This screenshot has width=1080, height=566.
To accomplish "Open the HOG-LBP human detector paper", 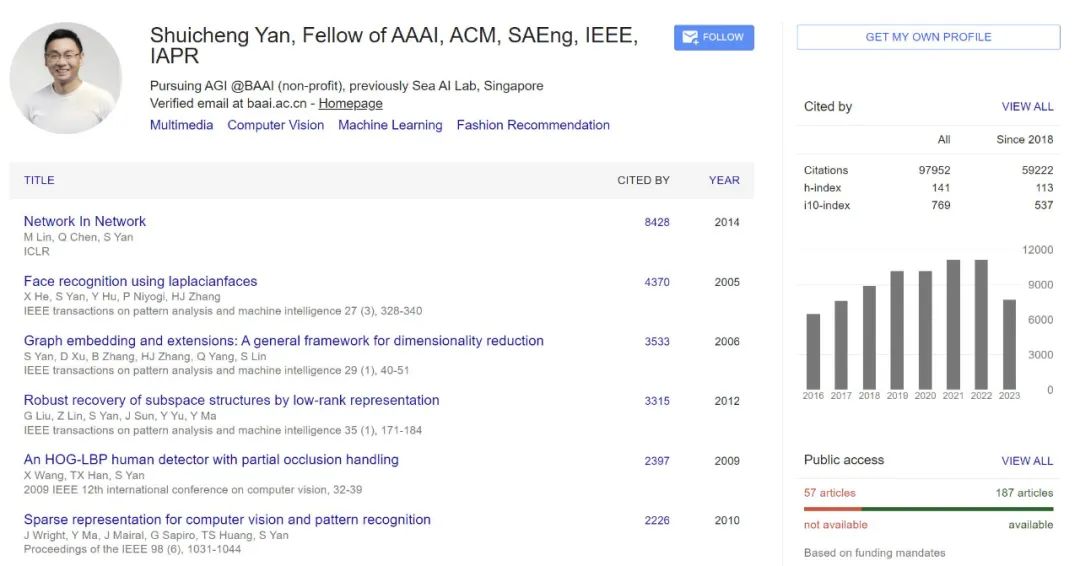I will pos(211,460).
